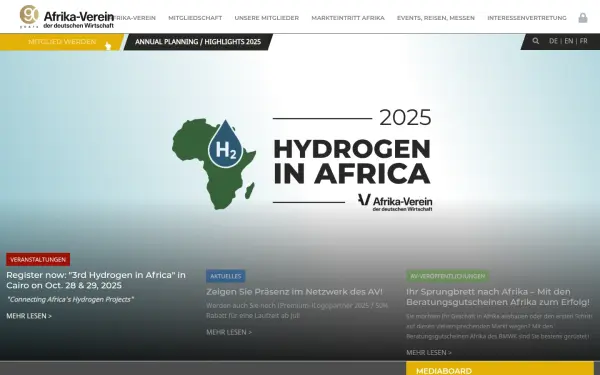Click Mehr lesen under Zeigen Sie Präsenz
The width and height of the screenshot is (600, 375).
229,332
